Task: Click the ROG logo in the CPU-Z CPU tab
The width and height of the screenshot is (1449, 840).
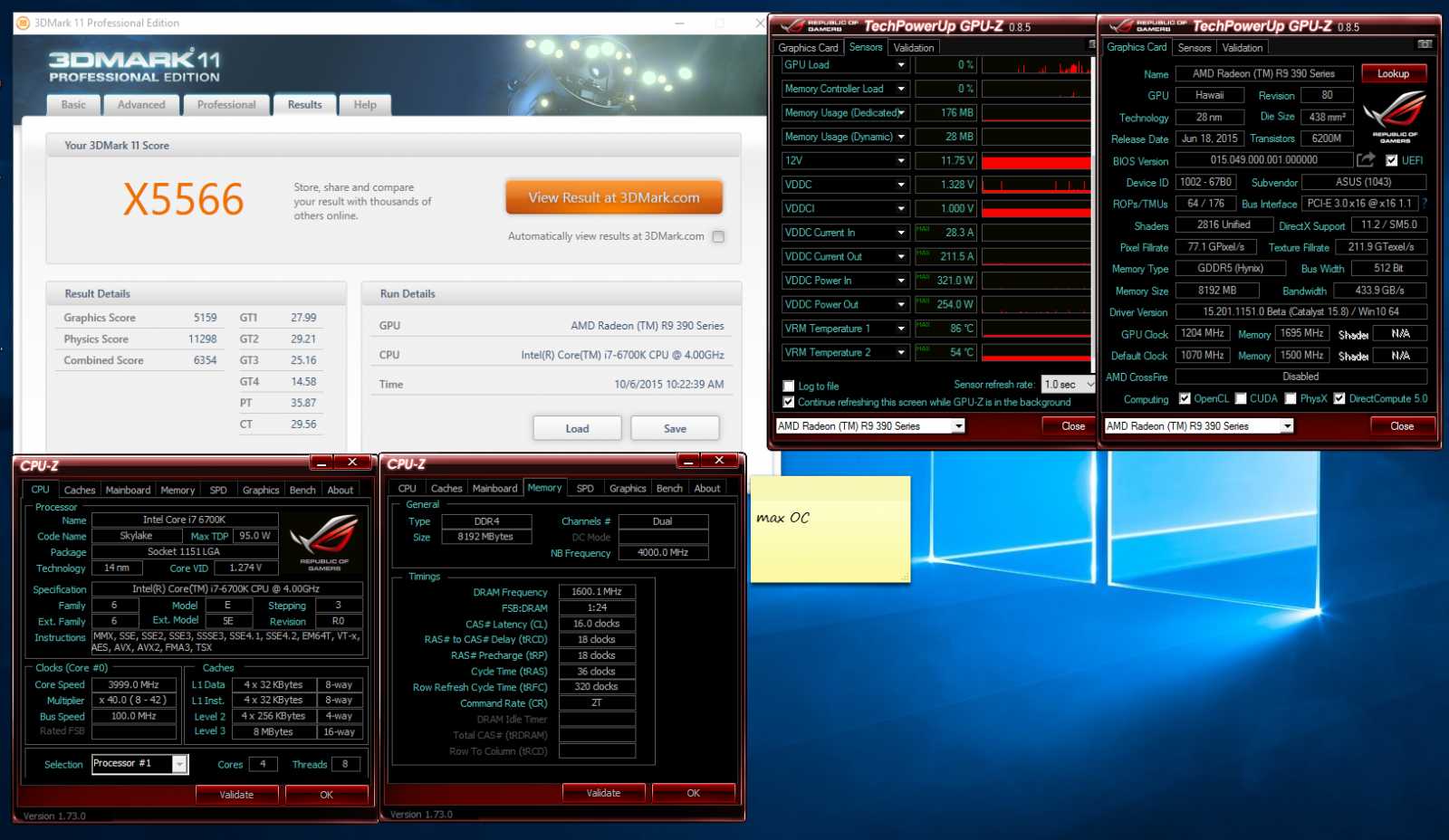Action: [x=324, y=541]
